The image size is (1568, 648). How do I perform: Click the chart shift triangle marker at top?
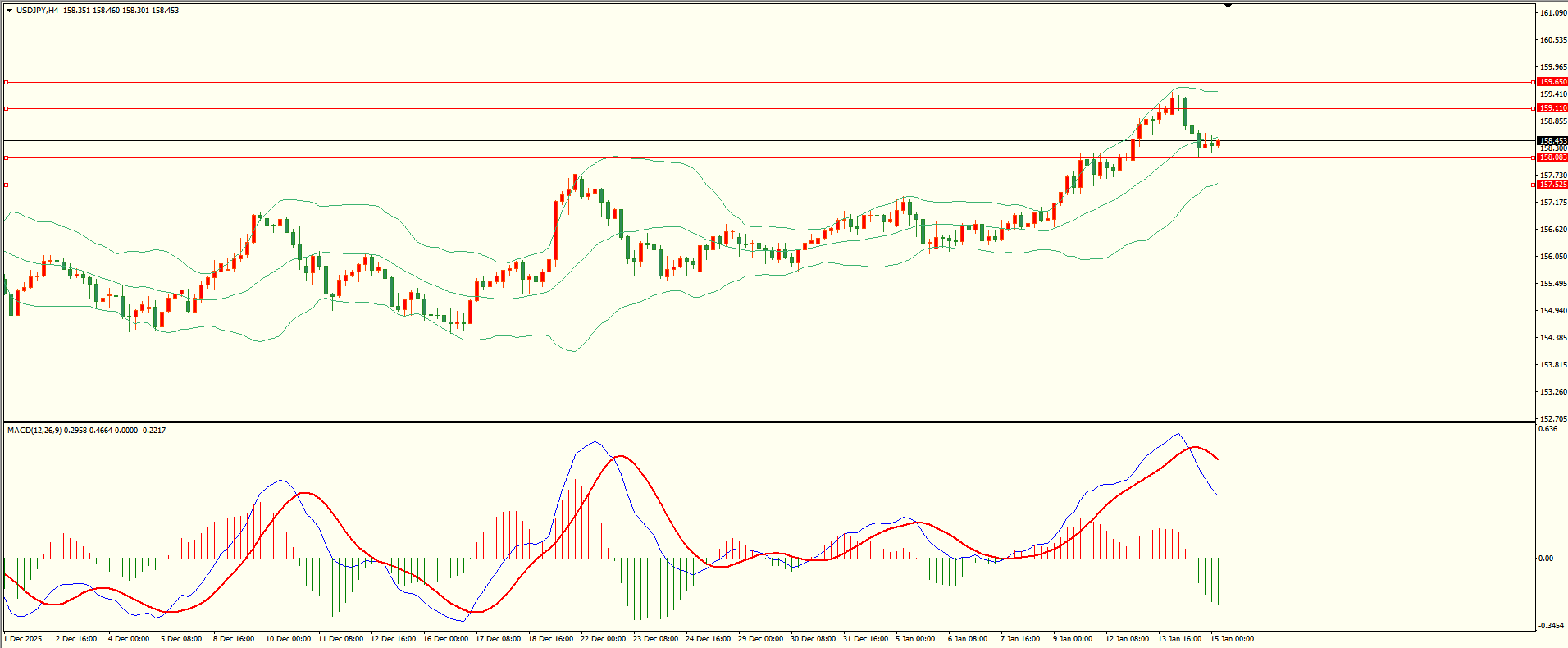1228,7
